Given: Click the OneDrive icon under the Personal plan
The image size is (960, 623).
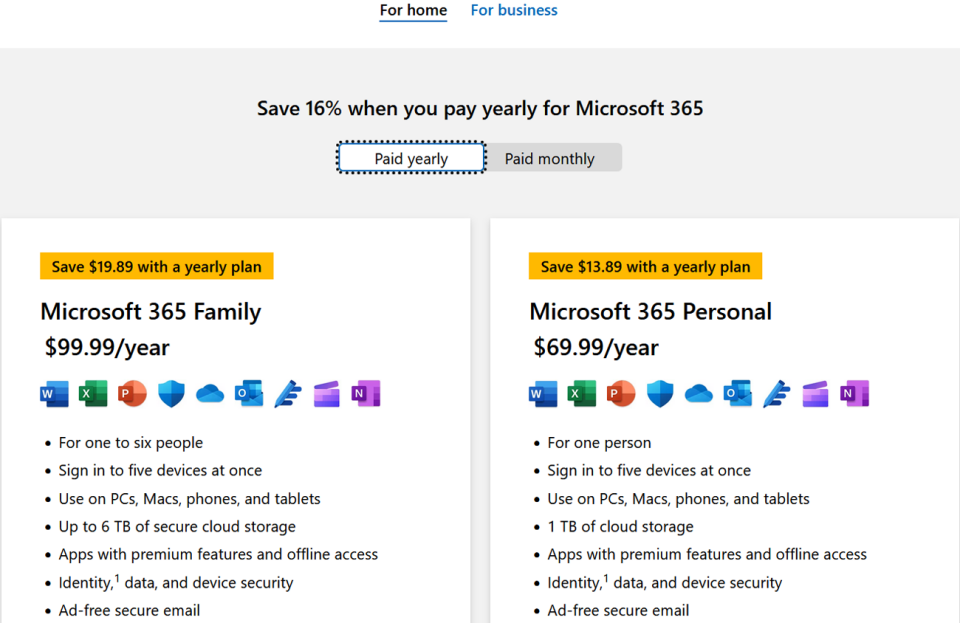Looking at the screenshot, I should pos(698,393).
